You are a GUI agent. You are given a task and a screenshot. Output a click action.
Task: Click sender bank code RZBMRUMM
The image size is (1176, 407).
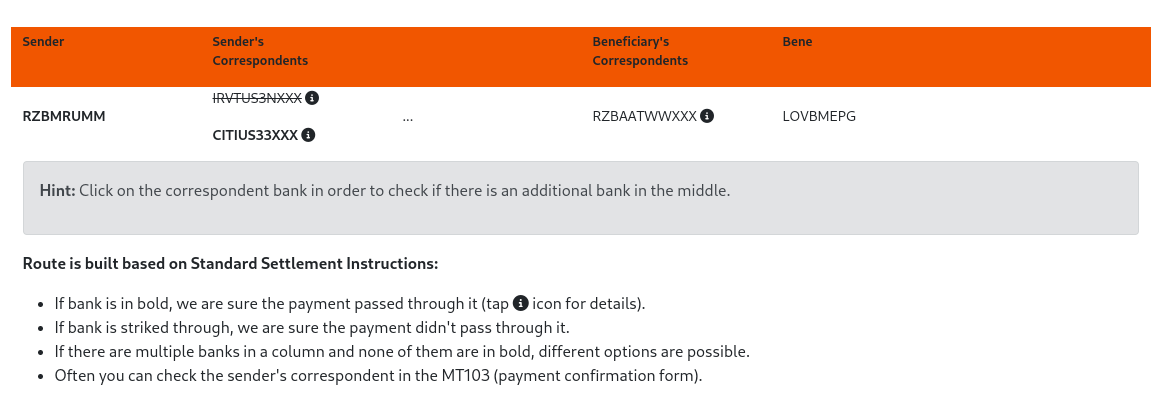(x=64, y=116)
